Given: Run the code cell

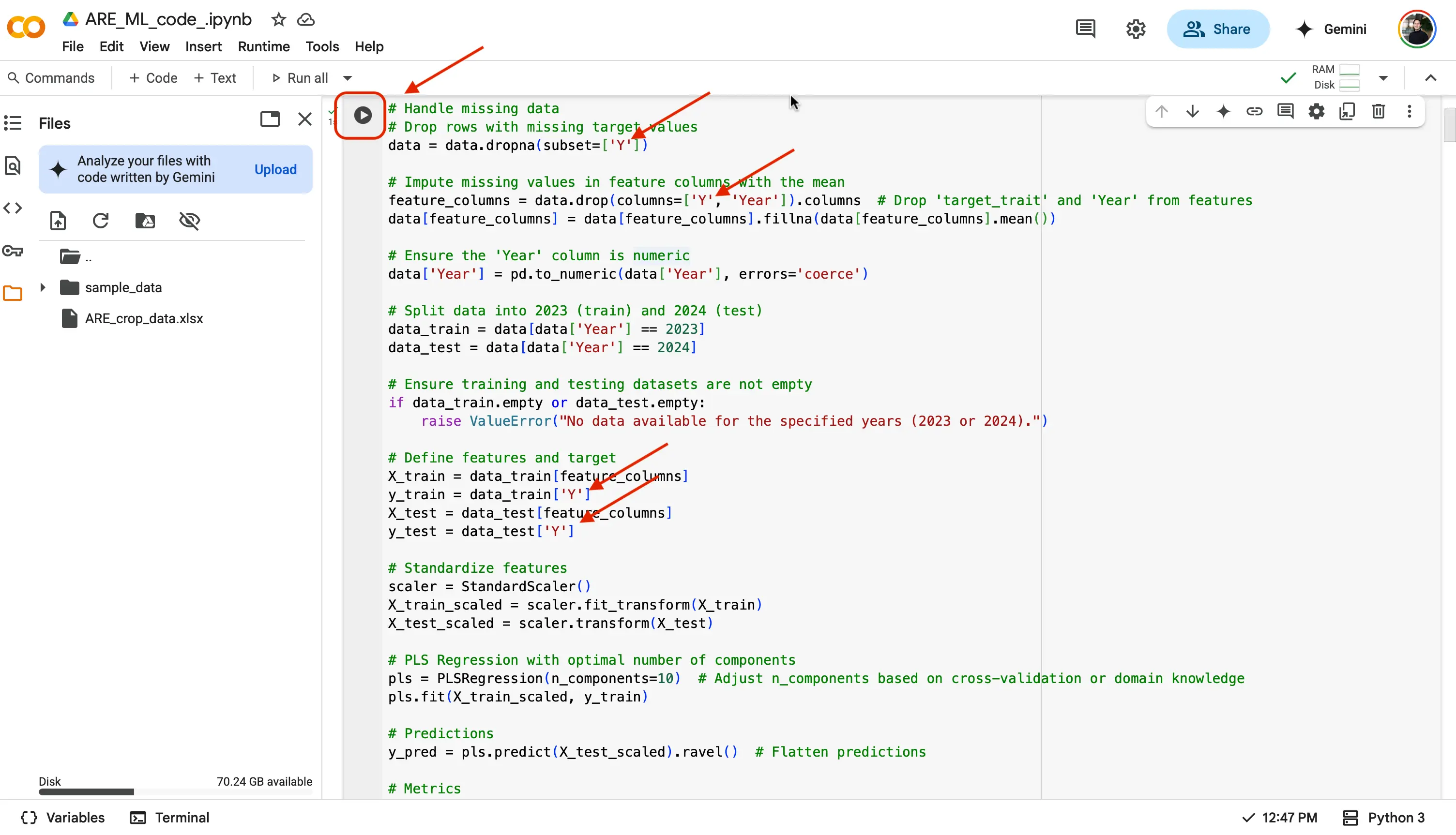Looking at the screenshot, I should (362, 115).
